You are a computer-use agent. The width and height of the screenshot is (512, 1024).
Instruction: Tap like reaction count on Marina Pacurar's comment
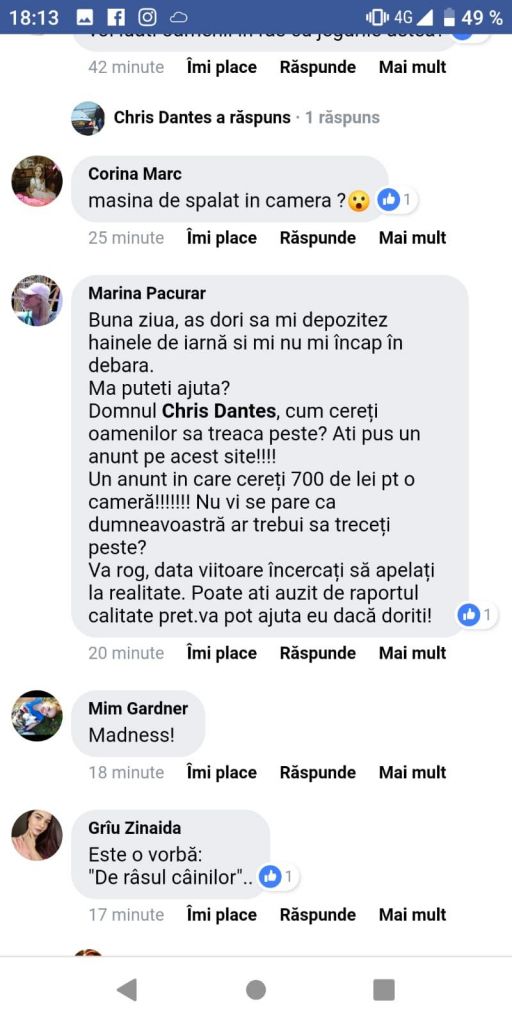pos(478,614)
